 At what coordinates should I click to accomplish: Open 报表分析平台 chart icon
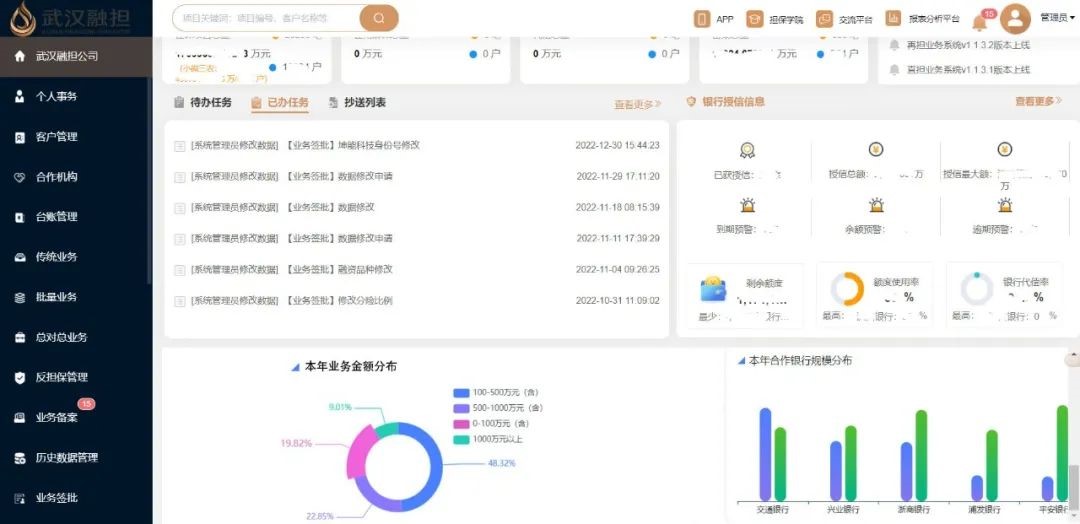[893, 19]
